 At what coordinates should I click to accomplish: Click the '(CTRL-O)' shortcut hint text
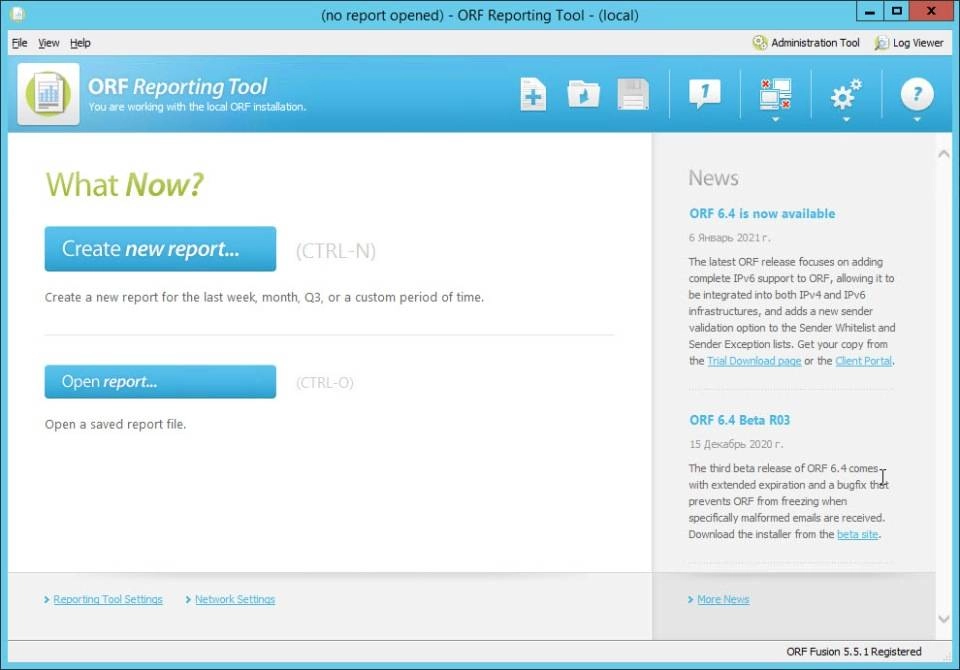(x=324, y=383)
